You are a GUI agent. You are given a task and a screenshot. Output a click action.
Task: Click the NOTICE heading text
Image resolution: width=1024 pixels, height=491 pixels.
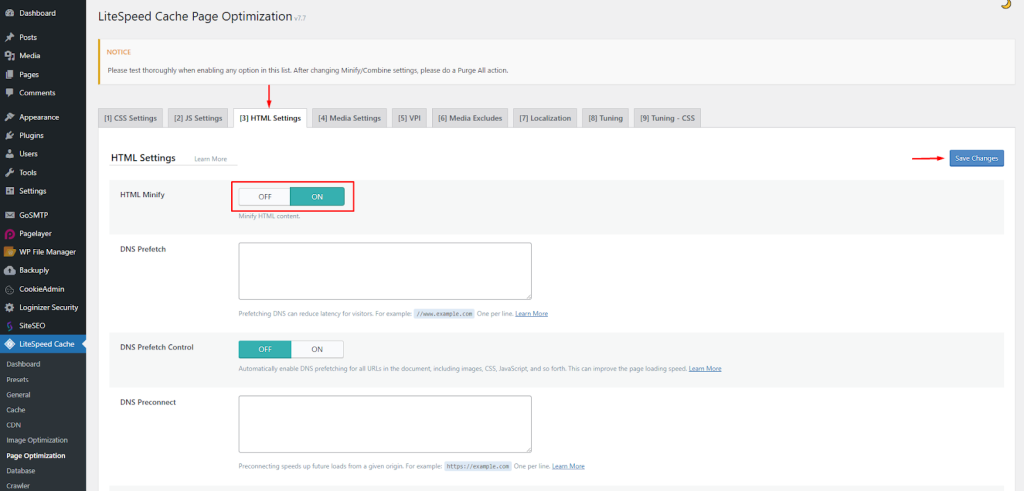coord(119,52)
